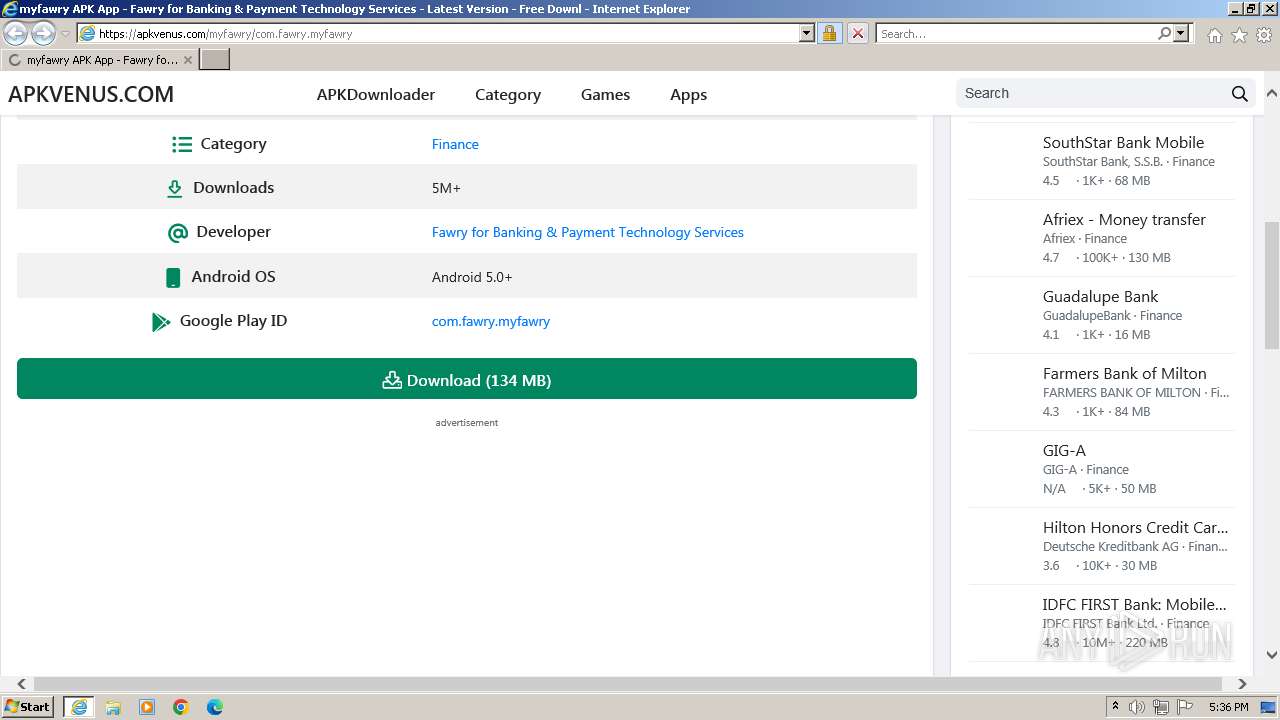Screen dimensions: 1280x720
Task: Click the Finance category link
Action: [455, 144]
